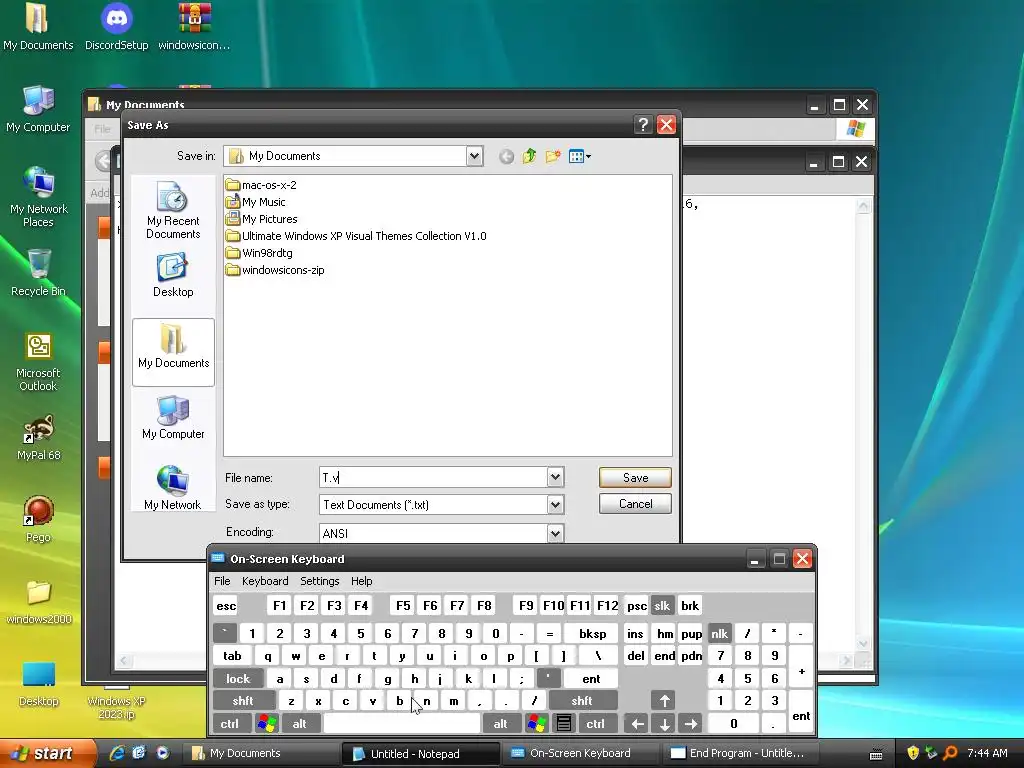
Task: Expand the File name dropdown arrow
Action: [x=555, y=477]
